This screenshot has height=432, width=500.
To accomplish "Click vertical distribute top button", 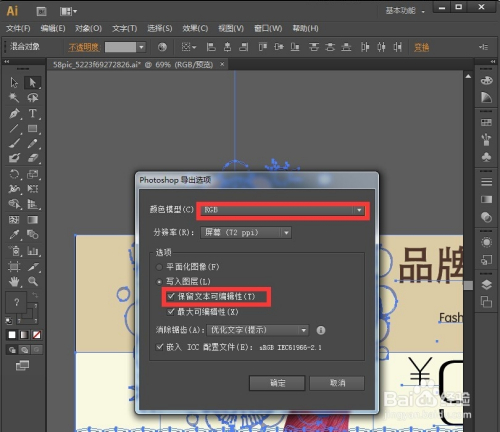I will point(313,47).
